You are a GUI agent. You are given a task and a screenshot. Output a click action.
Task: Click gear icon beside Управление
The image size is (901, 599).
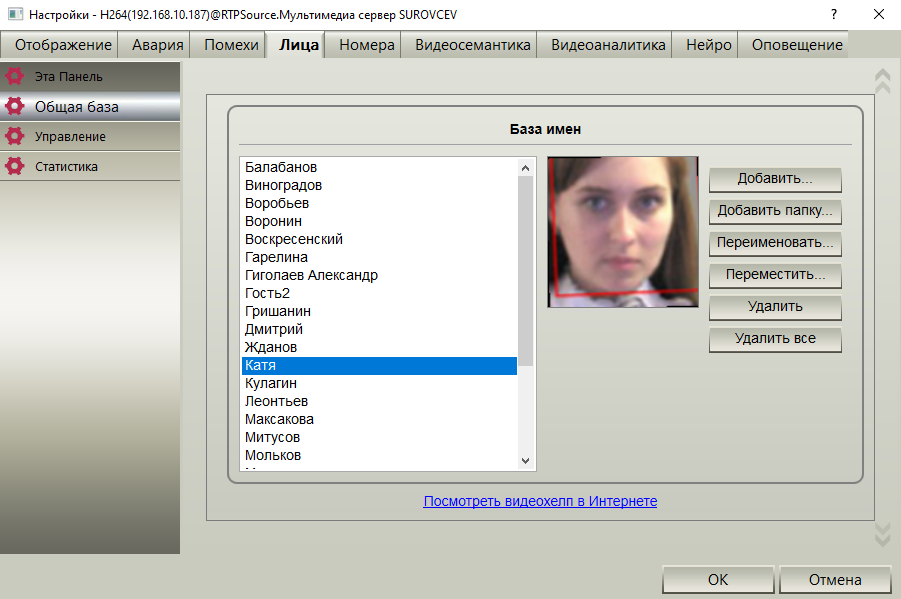pos(14,136)
